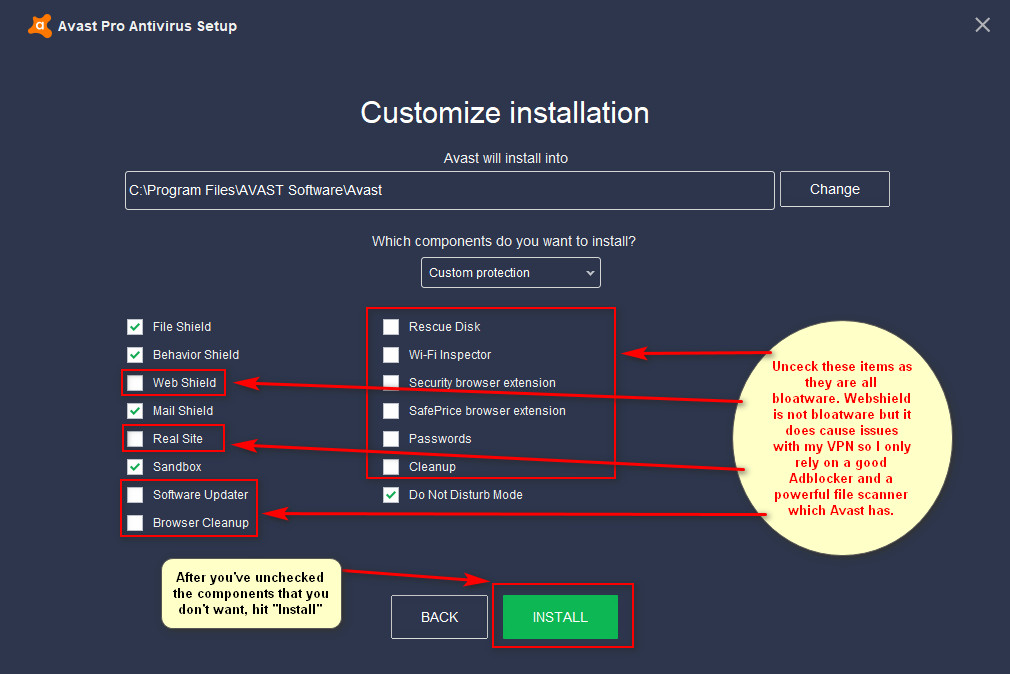Tick the Rescue Disk checkbox

[x=391, y=327]
